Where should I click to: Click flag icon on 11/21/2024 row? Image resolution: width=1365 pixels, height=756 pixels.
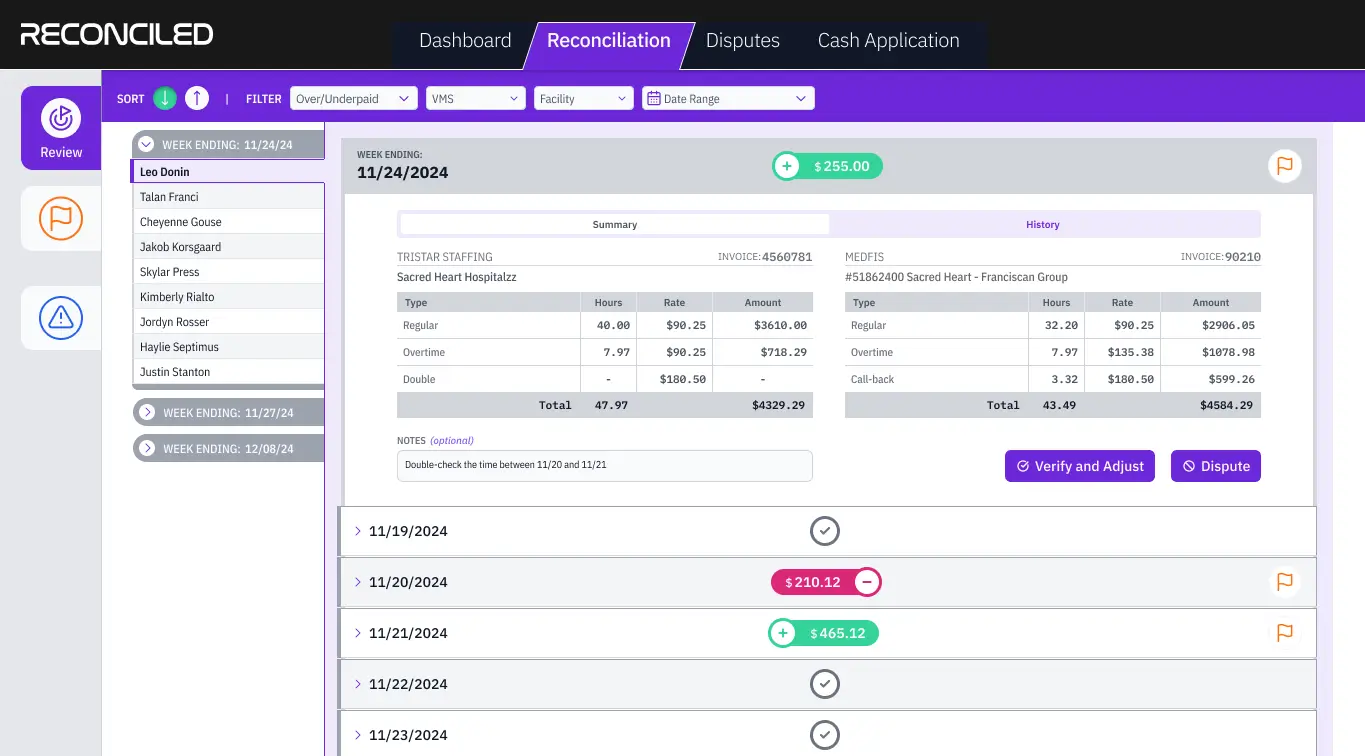pyautogui.click(x=1285, y=632)
